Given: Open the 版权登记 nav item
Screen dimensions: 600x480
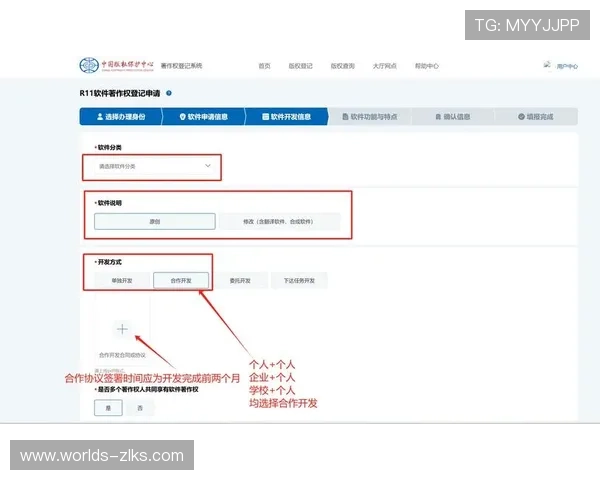Looking at the screenshot, I should pyautogui.click(x=300, y=66).
